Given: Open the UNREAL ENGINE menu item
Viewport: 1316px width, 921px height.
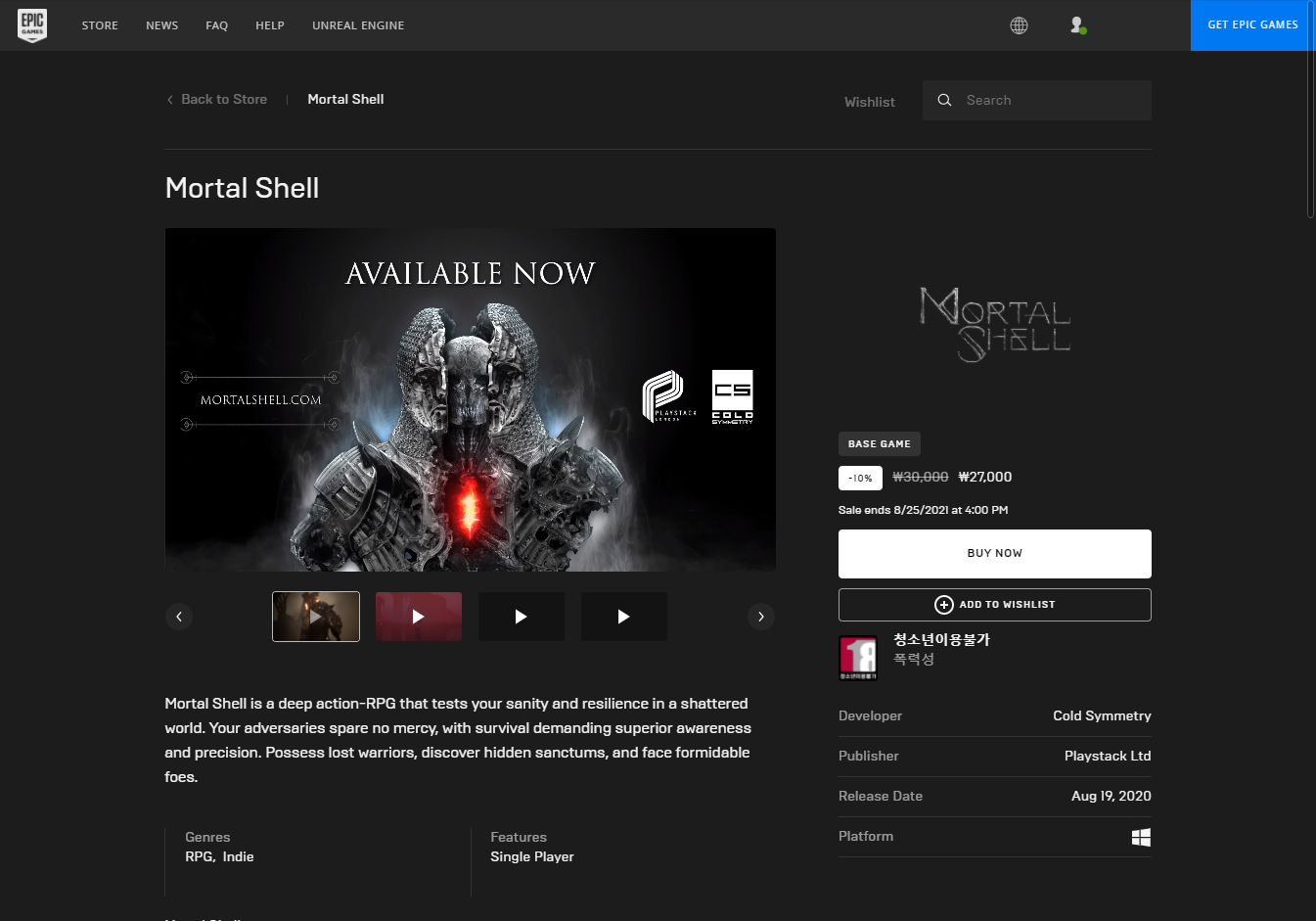Looking at the screenshot, I should (x=358, y=25).
